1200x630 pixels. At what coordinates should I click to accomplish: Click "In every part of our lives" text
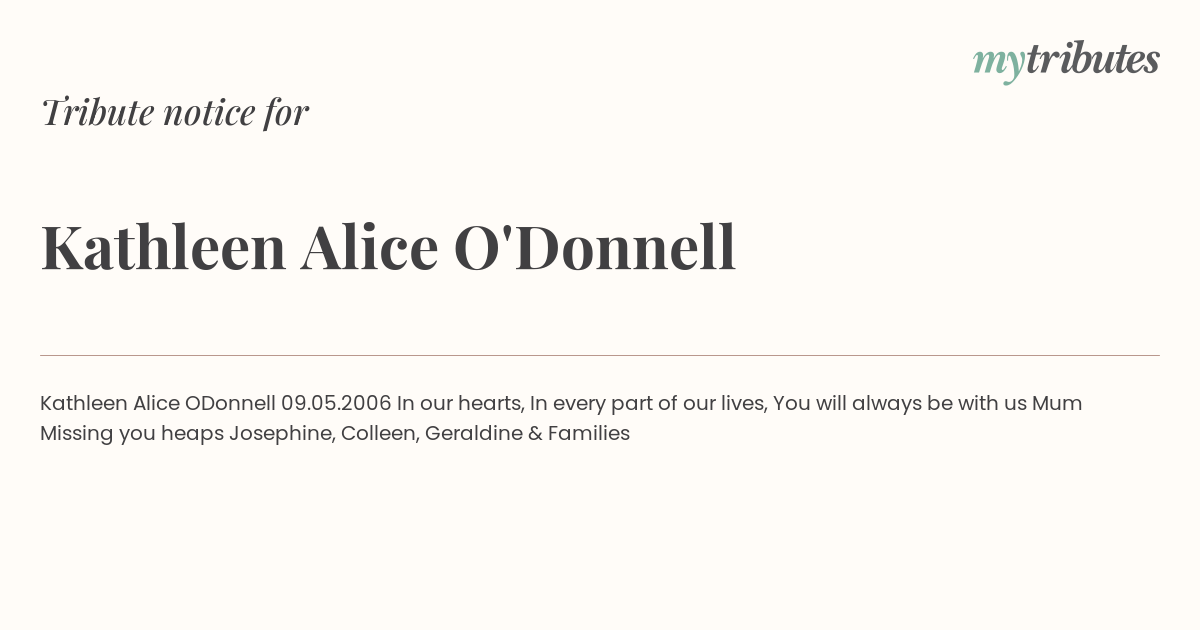pos(648,404)
